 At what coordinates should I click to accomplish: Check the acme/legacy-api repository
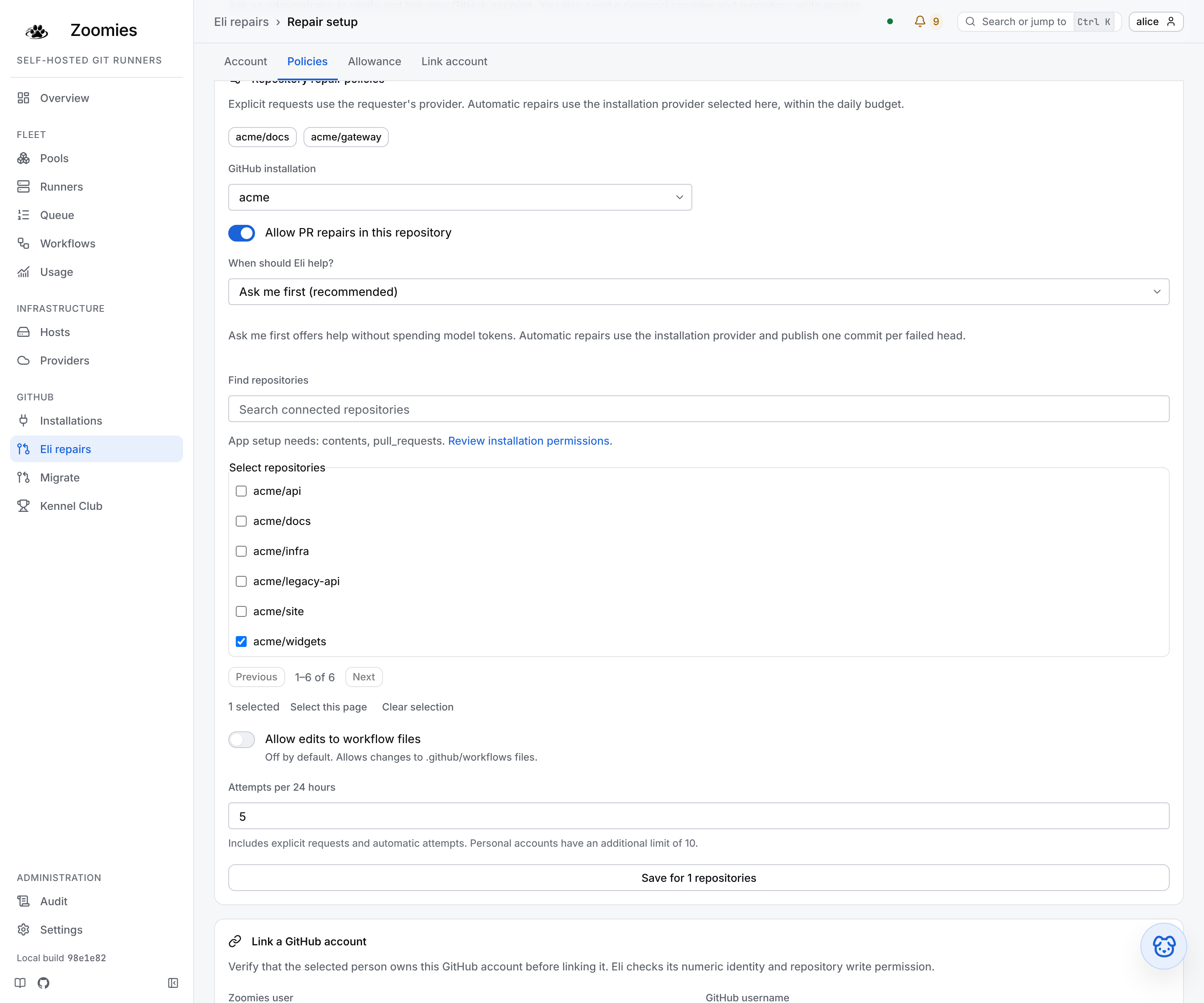coord(241,581)
